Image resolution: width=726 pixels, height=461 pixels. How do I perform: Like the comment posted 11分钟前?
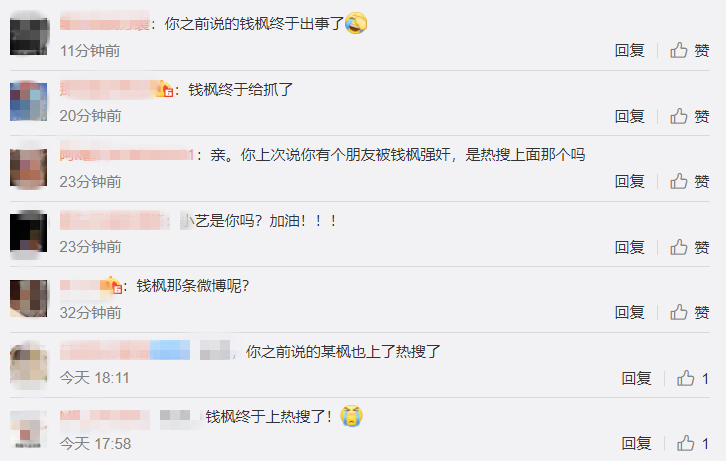pos(689,50)
